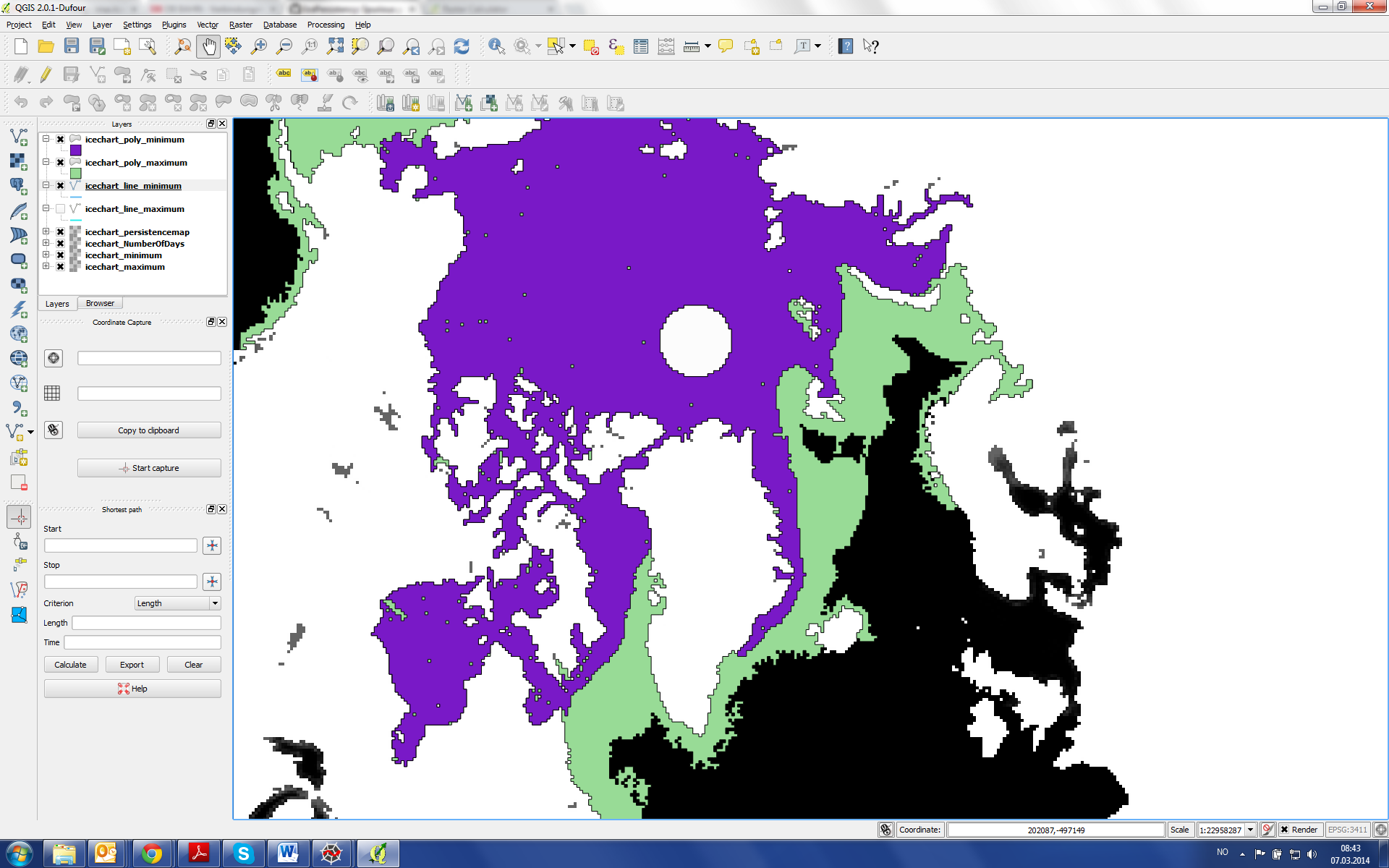
Task: Select the Measure Line tool
Action: pyautogui.click(x=692, y=46)
